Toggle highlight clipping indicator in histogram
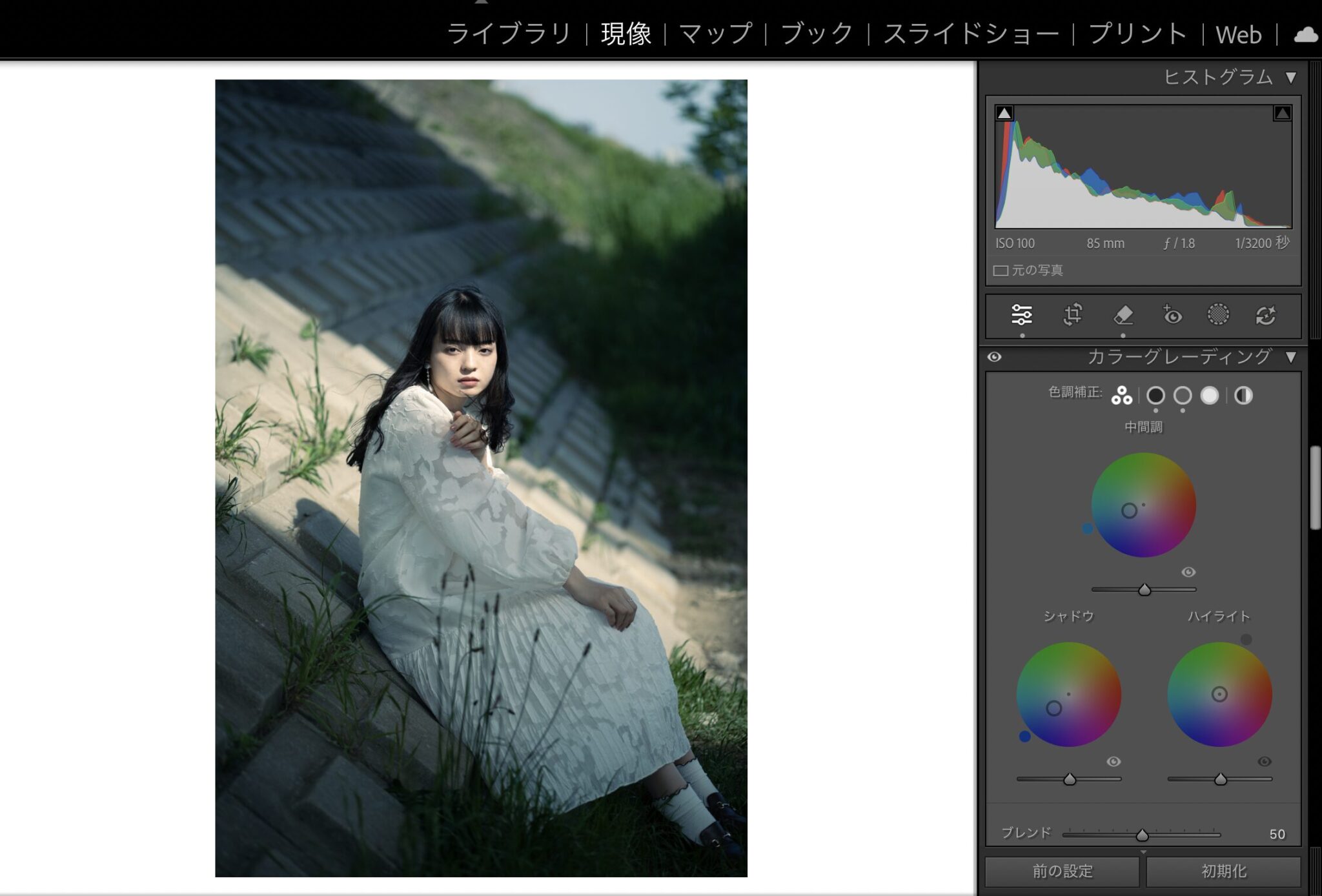Image resolution: width=1322 pixels, height=896 pixels. click(x=1282, y=114)
